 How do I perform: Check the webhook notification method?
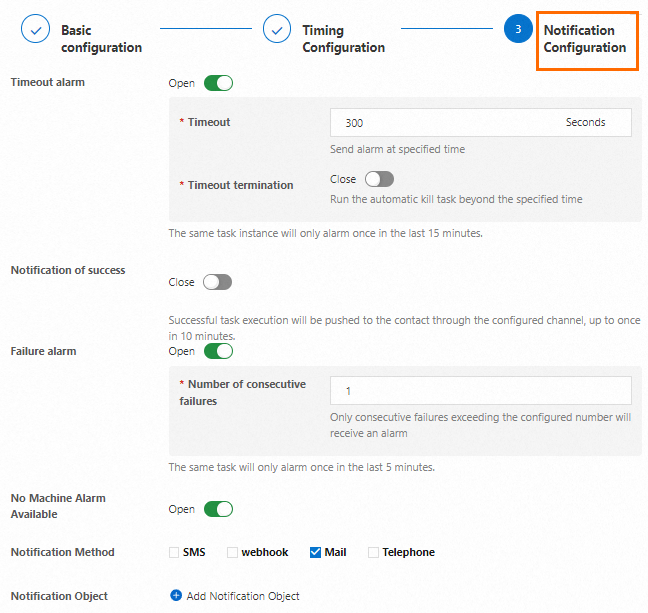coord(233,552)
